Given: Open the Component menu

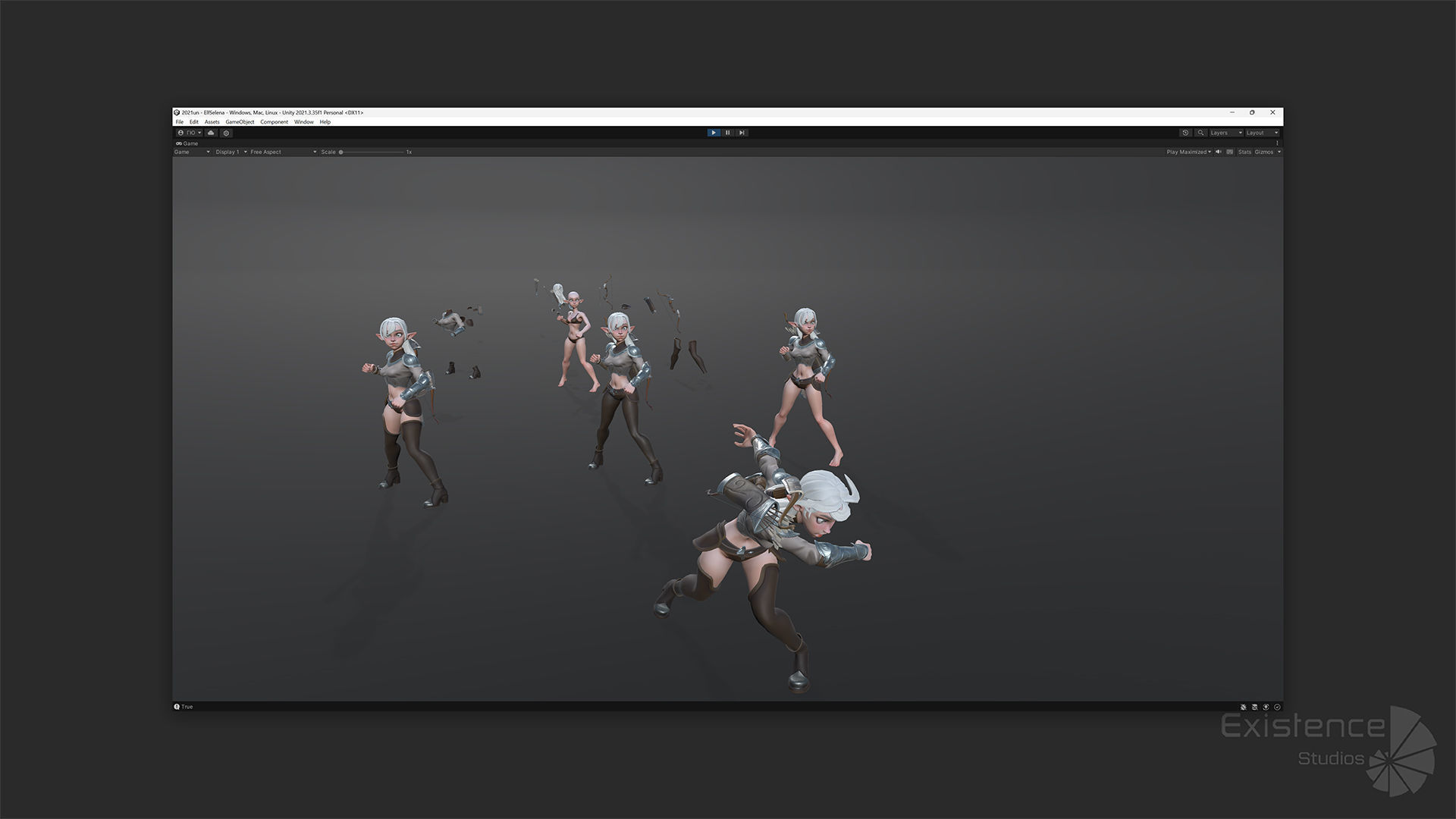Looking at the screenshot, I should pos(274,122).
